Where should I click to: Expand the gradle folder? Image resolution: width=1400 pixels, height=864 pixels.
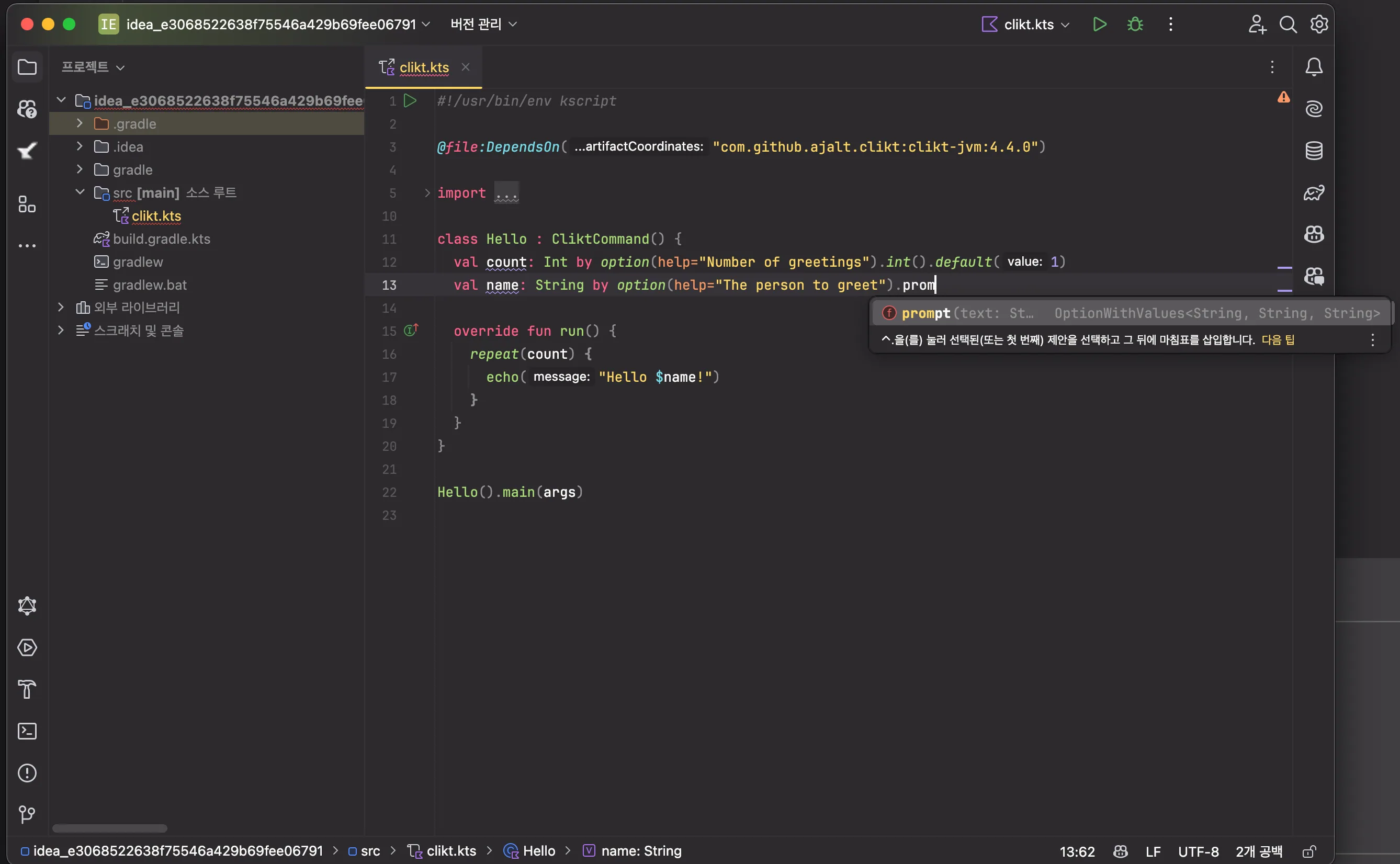tap(80, 169)
